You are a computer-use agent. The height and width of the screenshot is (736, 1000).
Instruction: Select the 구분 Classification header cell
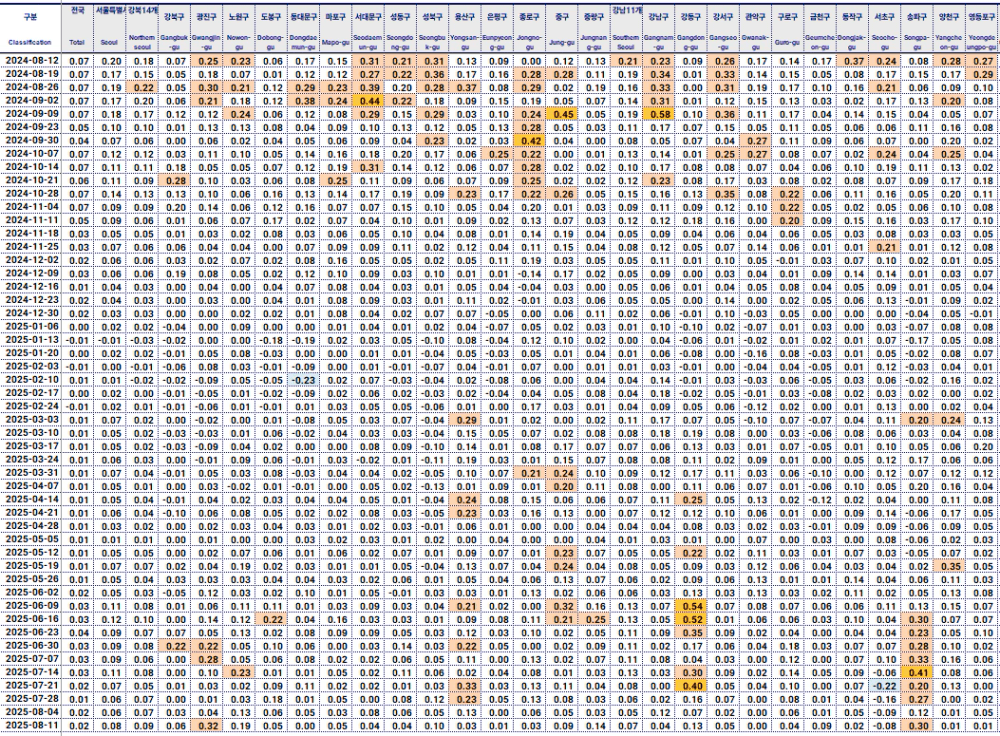[x=31, y=28]
